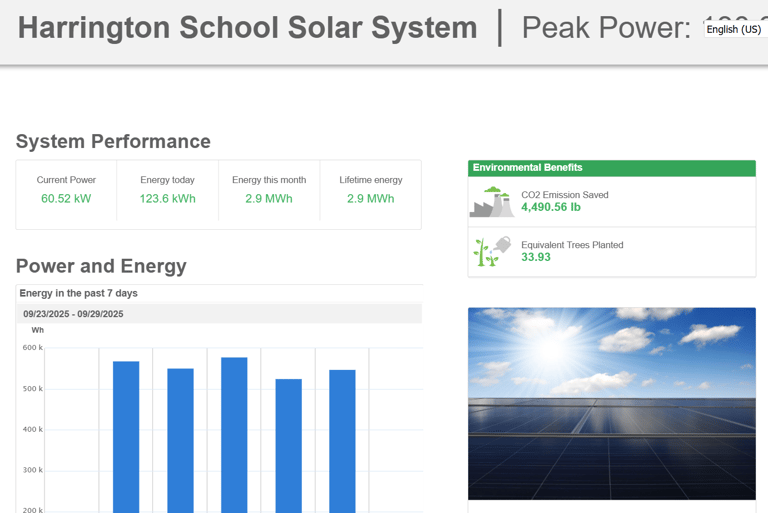Click the Energy this month label

click(x=269, y=180)
